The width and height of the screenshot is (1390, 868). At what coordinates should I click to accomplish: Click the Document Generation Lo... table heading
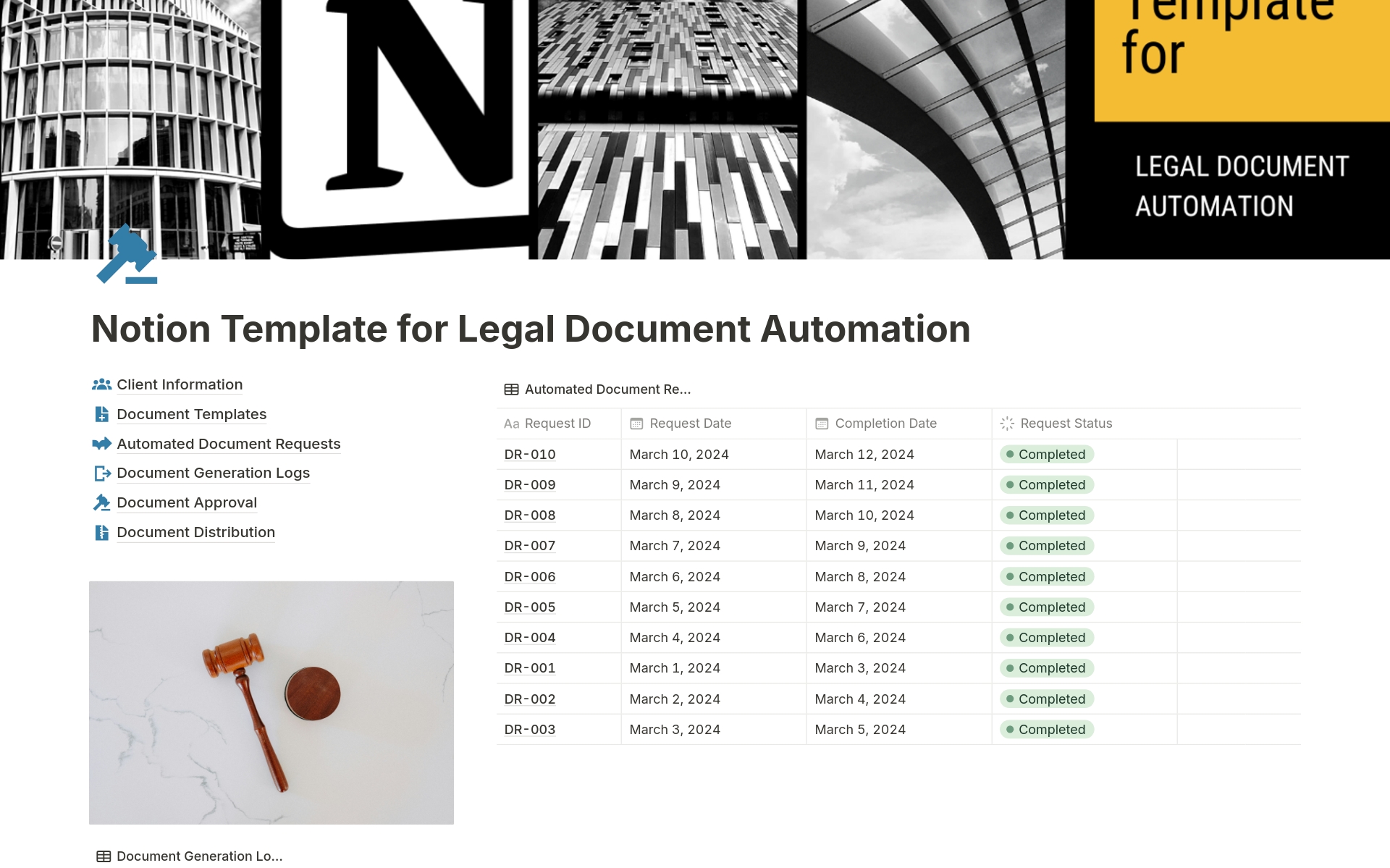coord(200,856)
